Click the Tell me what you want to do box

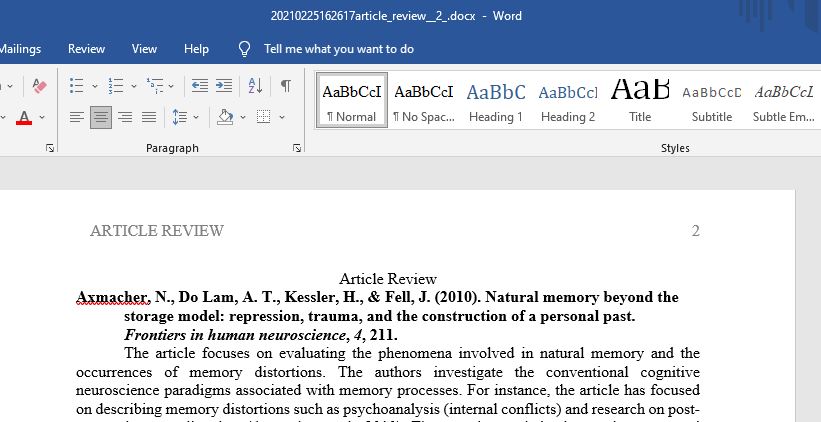[x=339, y=49]
